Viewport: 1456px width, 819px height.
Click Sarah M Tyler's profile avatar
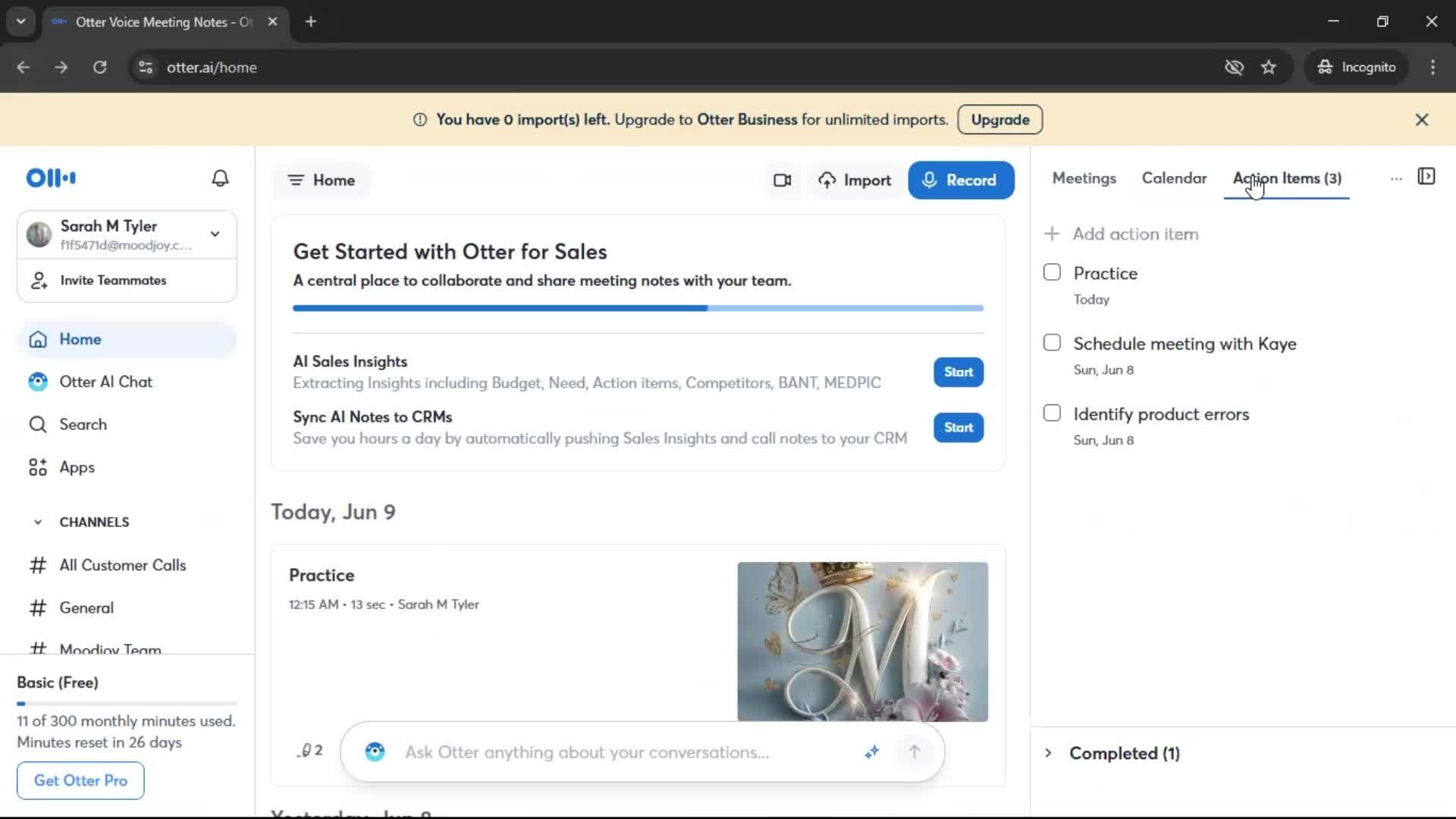click(39, 235)
